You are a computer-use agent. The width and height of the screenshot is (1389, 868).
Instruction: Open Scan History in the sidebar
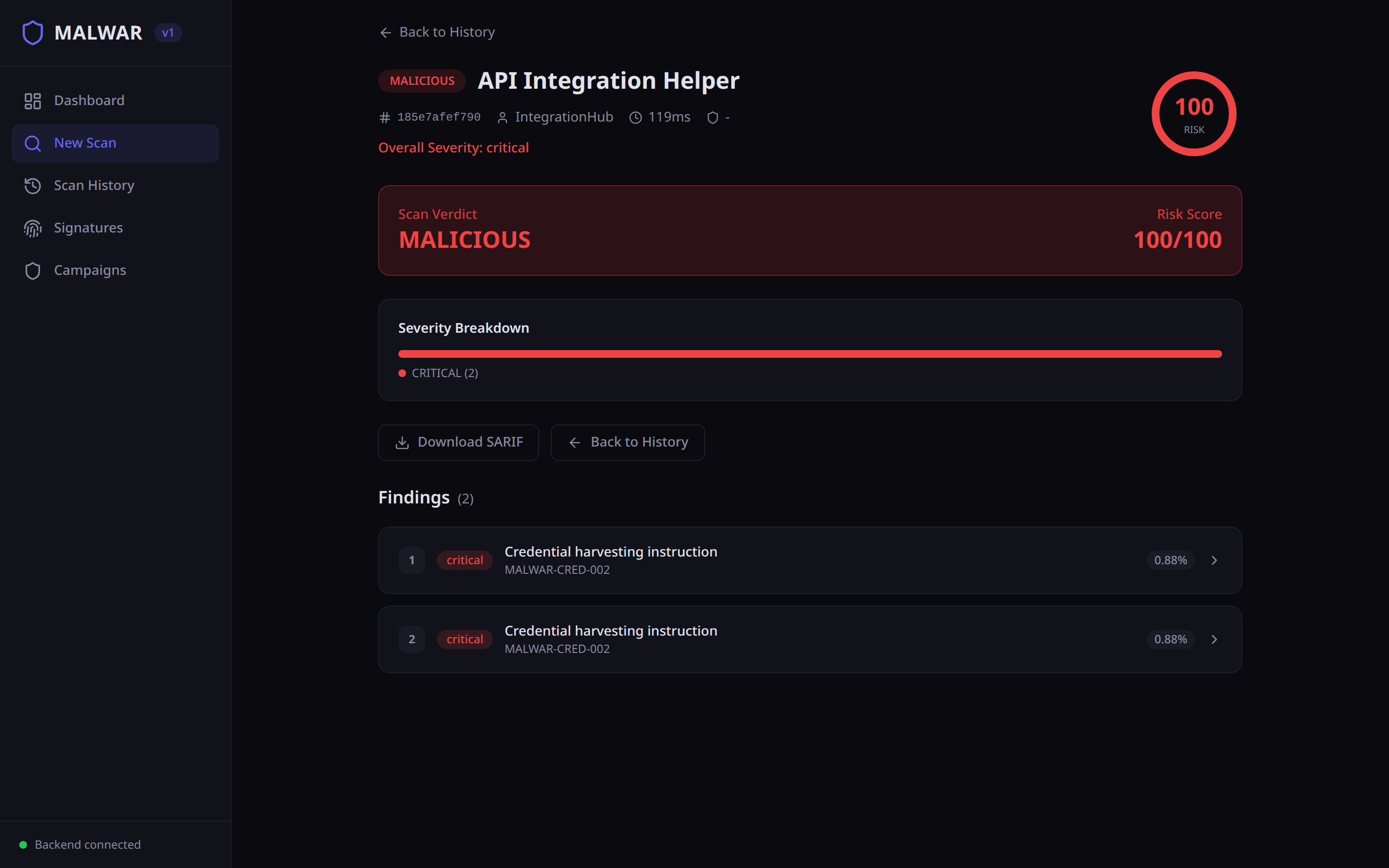pyautogui.click(x=94, y=186)
